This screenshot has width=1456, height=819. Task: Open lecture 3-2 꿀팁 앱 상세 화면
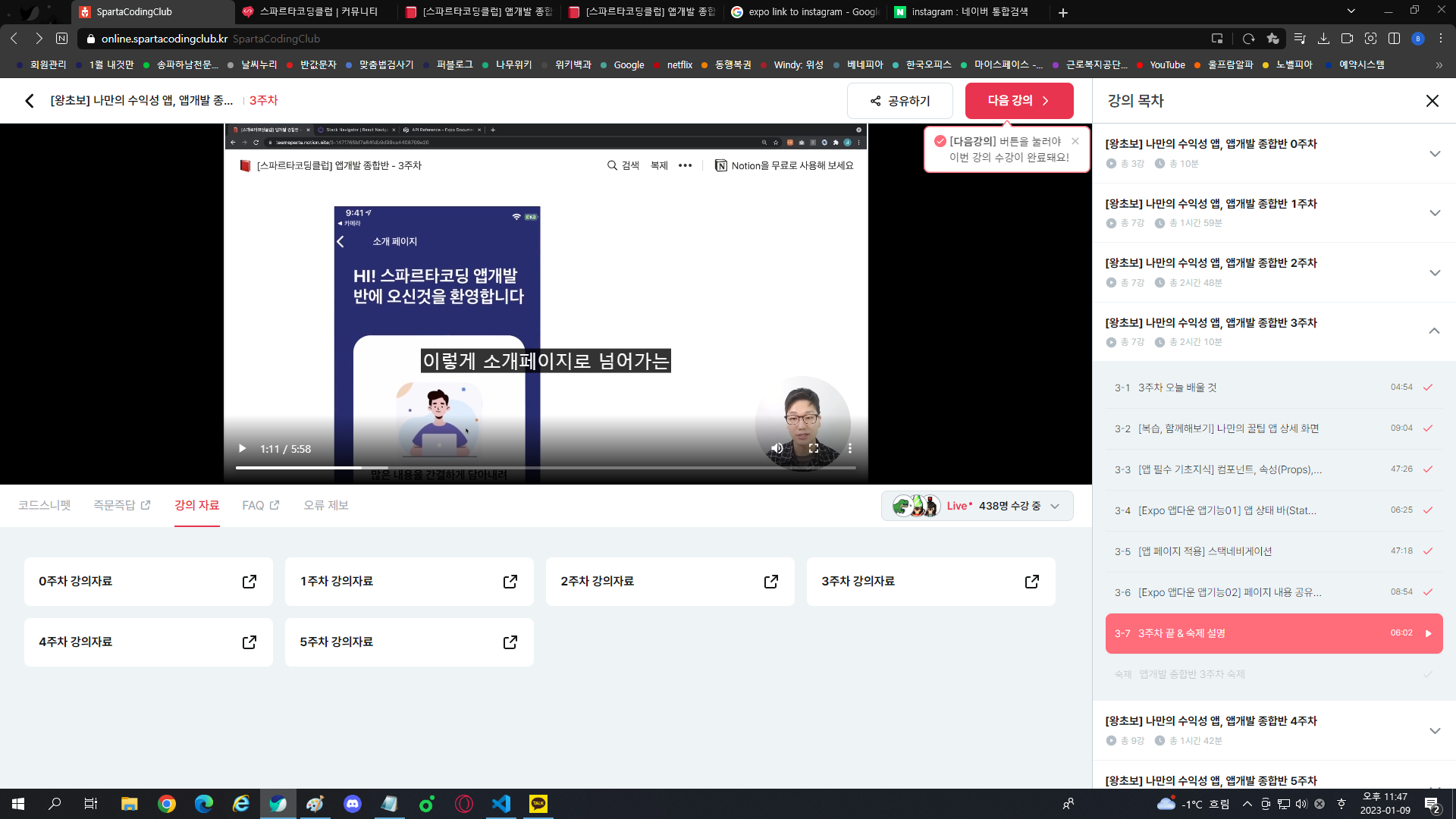[1274, 428]
